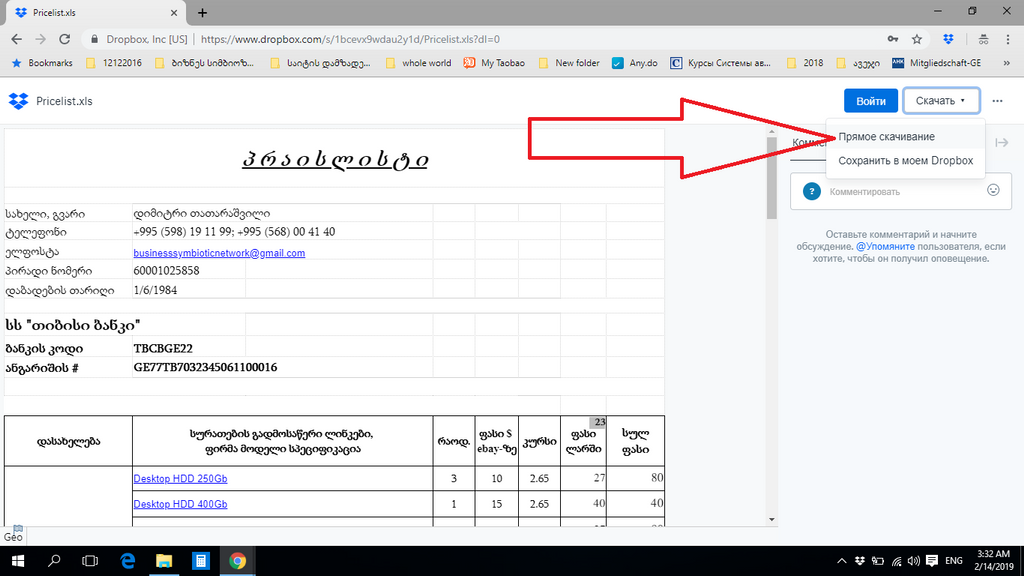Open emoji picker in comment box

click(x=993, y=190)
